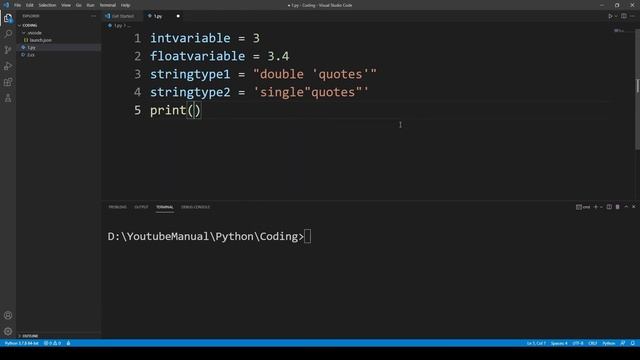Open the View menu
This screenshot has width=640, height=360.
(x=66, y=5)
